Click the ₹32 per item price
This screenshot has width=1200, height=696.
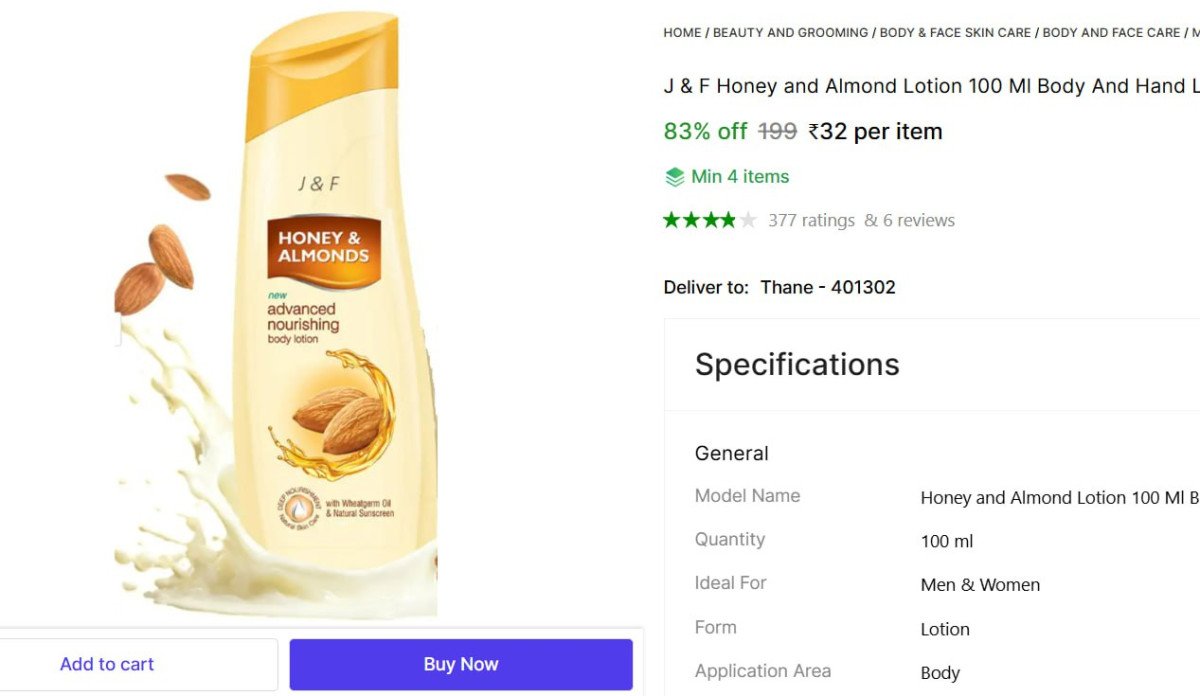click(x=874, y=130)
